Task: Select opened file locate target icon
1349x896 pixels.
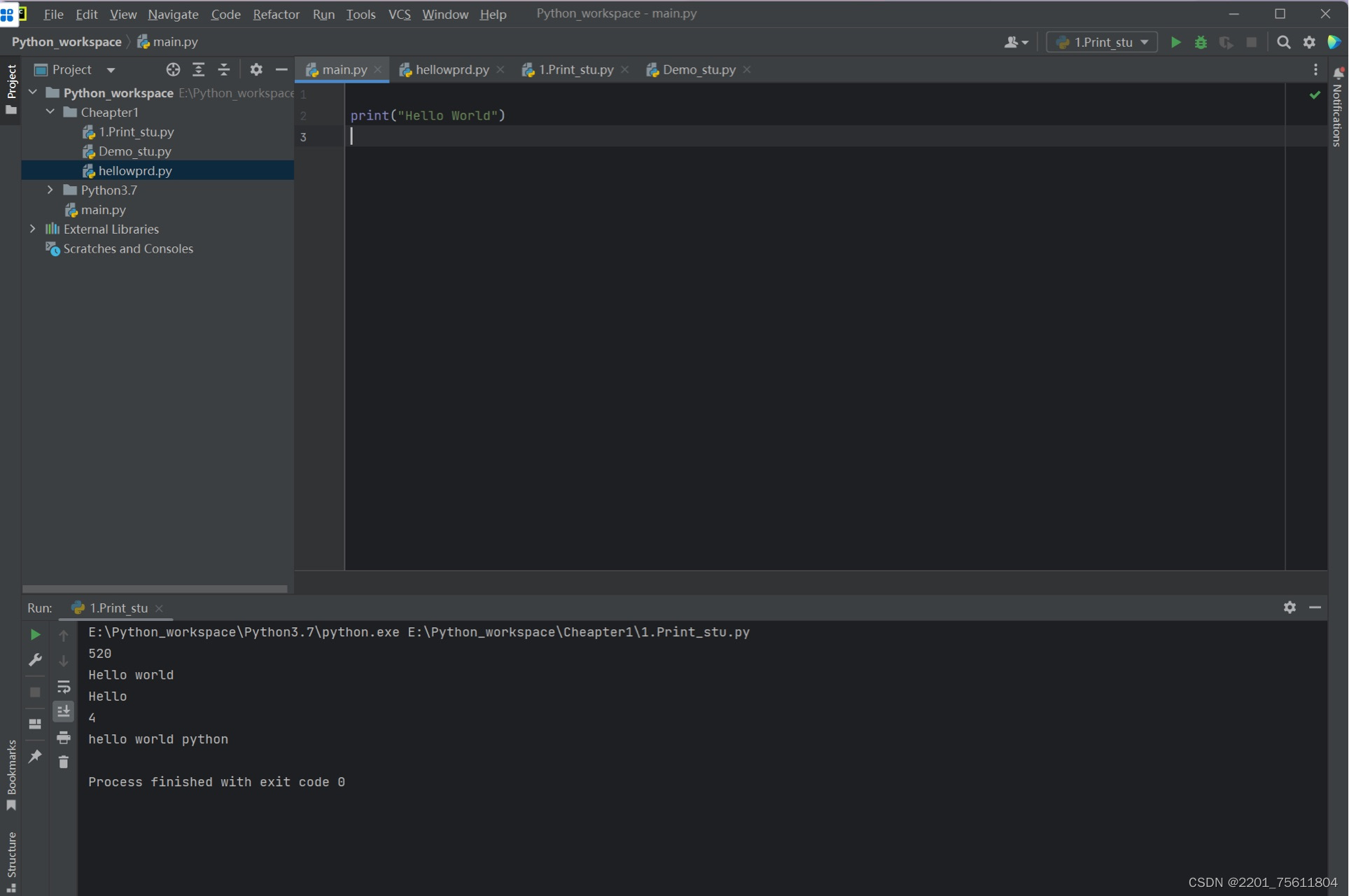Action: pos(173,69)
